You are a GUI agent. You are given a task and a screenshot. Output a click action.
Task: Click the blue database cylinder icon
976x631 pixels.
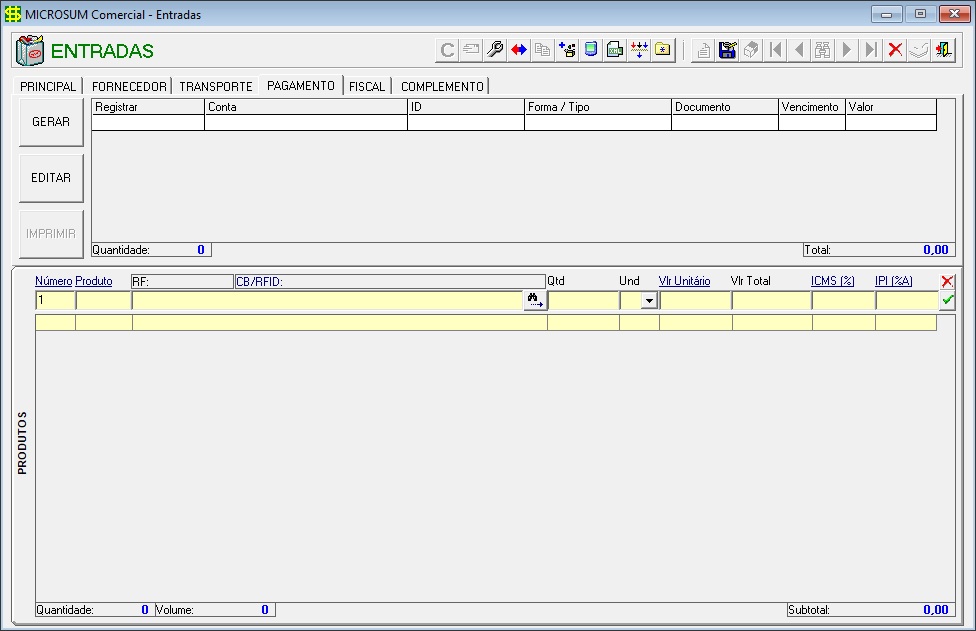point(591,50)
